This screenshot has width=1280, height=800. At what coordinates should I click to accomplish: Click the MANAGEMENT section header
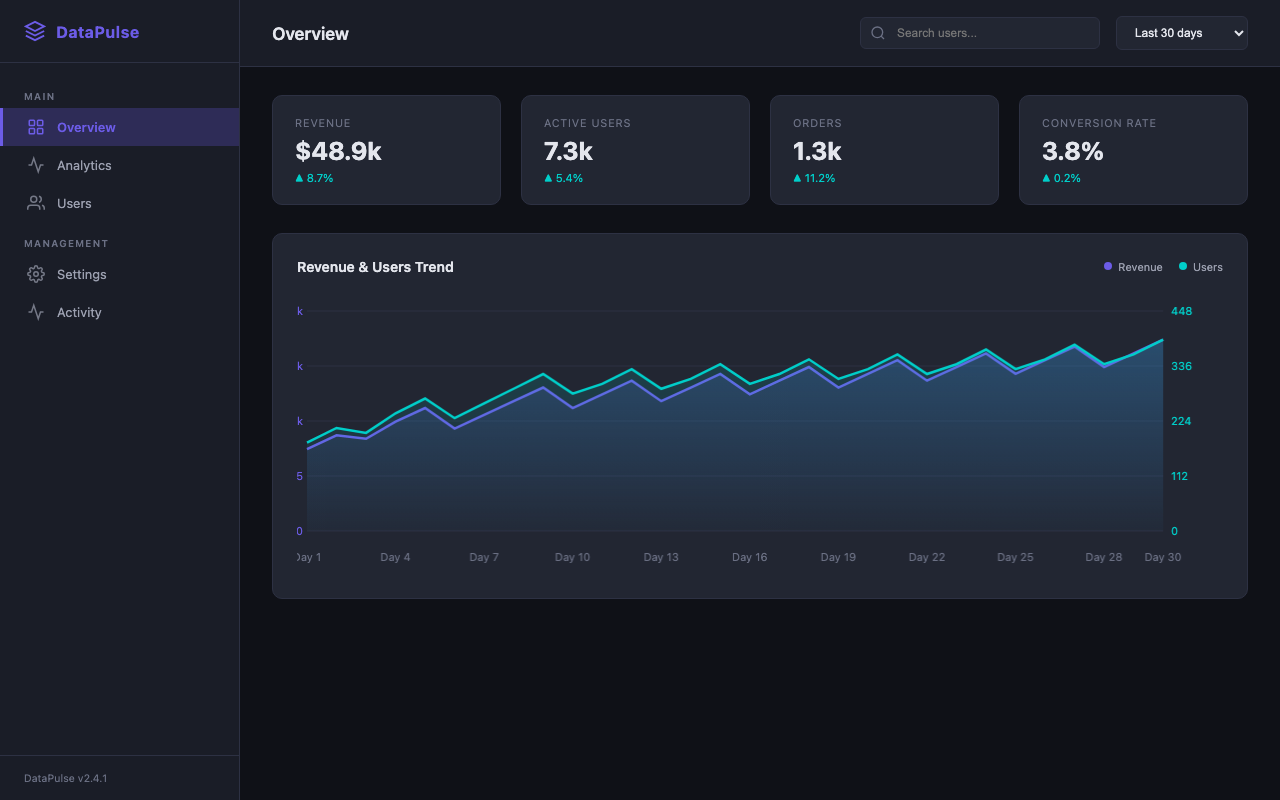(x=66, y=244)
